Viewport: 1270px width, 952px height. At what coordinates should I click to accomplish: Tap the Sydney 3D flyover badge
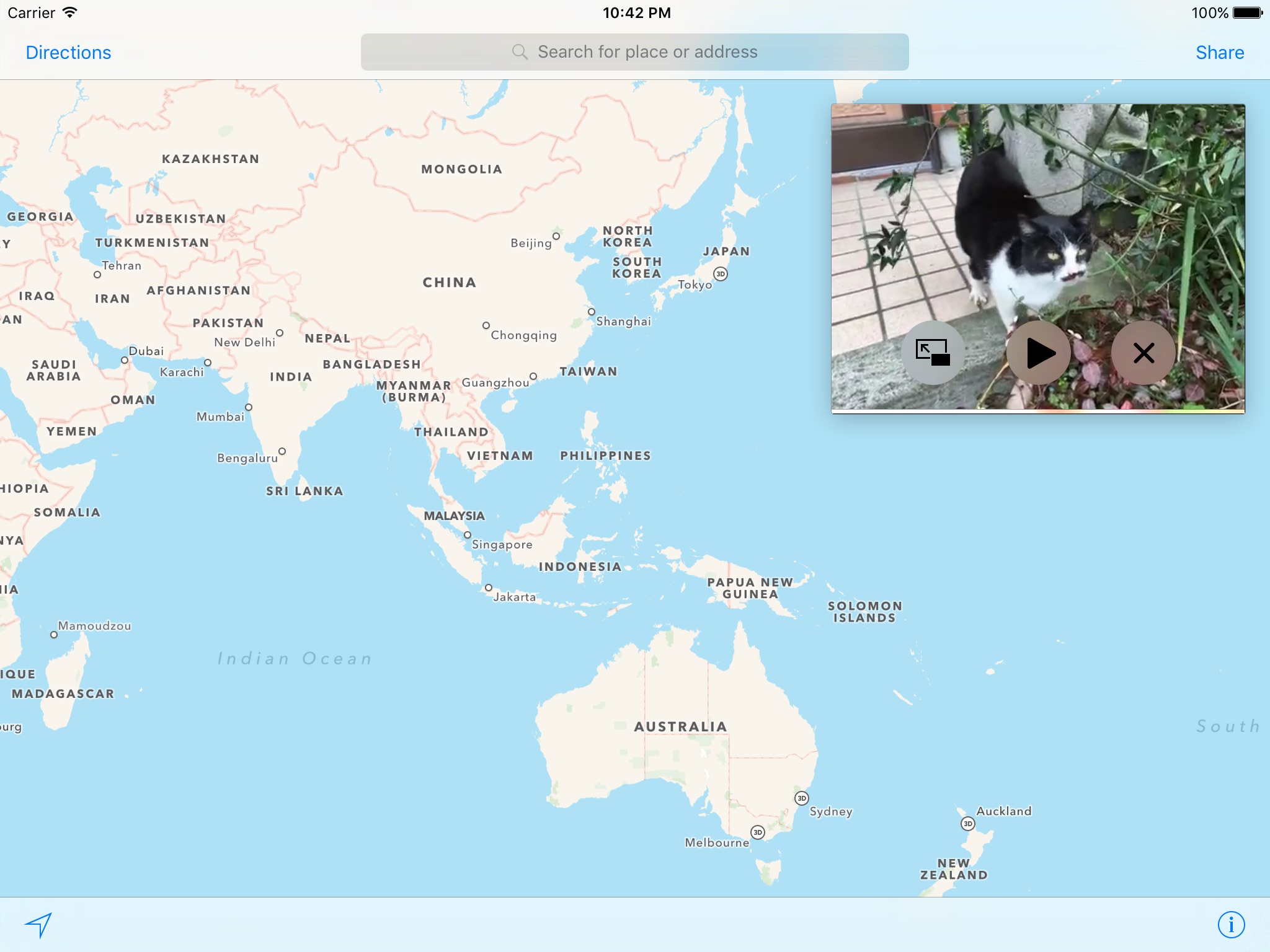pyautogui.click(x=801, y=798)
